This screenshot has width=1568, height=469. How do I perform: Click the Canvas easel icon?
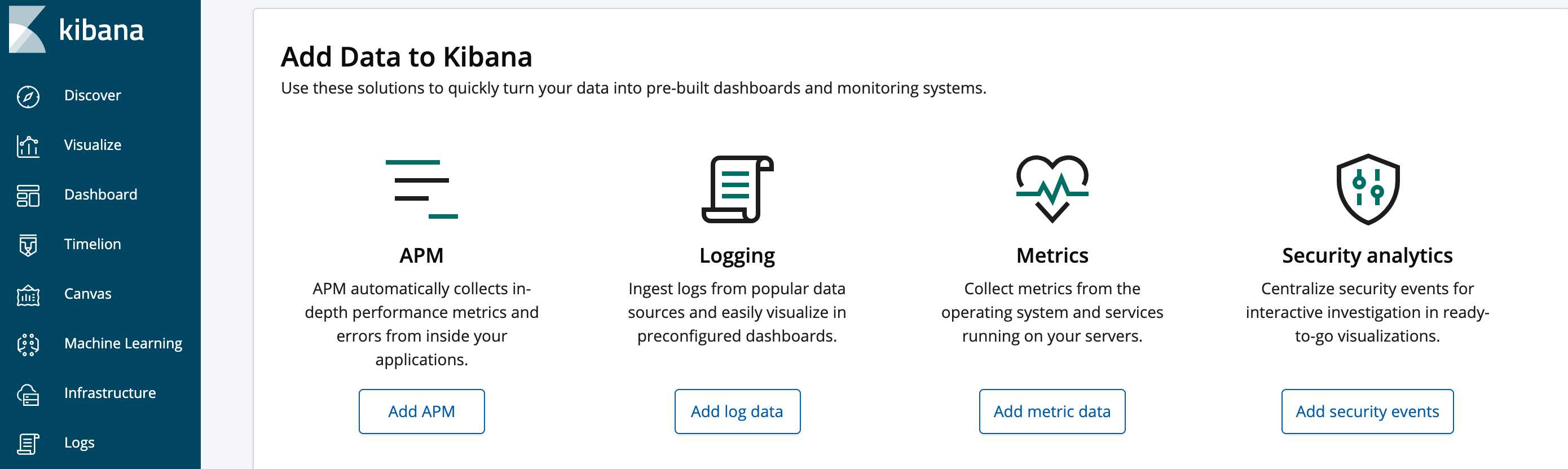point(28,295)
